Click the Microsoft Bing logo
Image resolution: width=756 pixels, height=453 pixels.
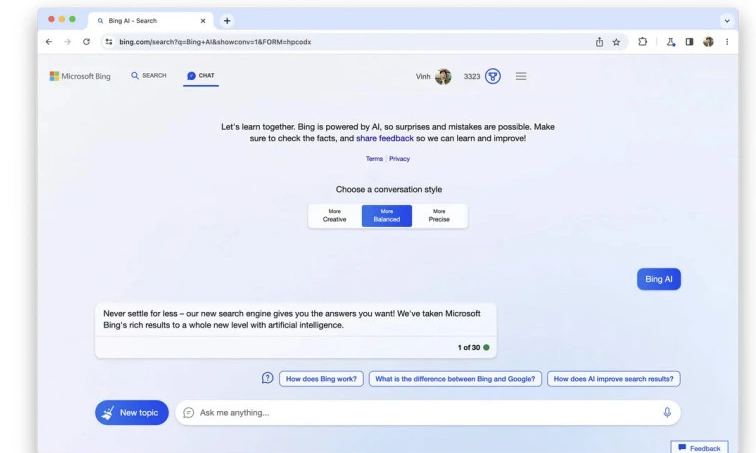[80, 76]
